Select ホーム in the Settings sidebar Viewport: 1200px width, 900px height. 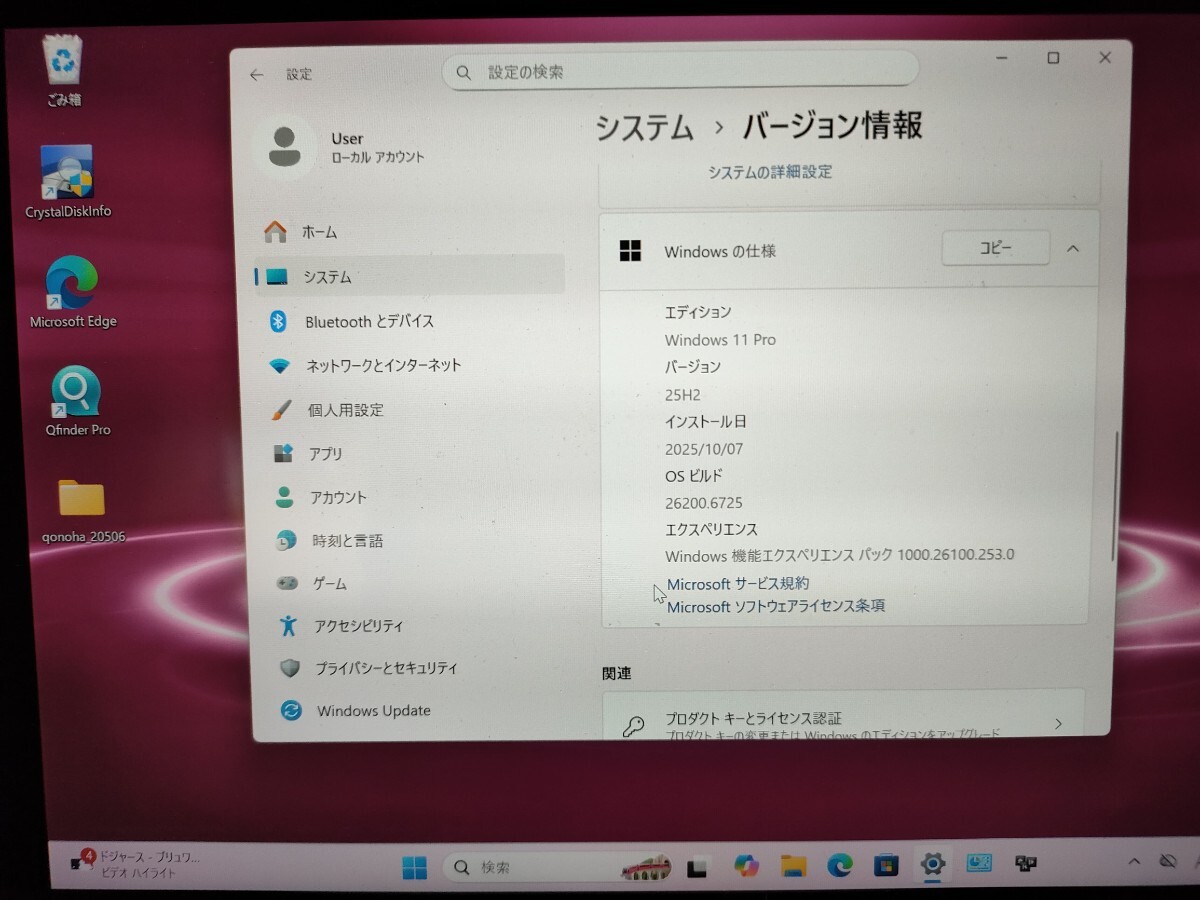pyautogui.click(x=409, y=232)
